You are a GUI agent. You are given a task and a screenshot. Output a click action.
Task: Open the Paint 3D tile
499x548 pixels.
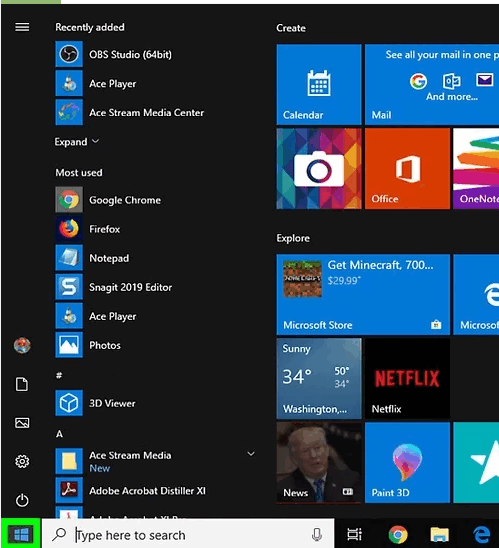click(x=407, y=462)
